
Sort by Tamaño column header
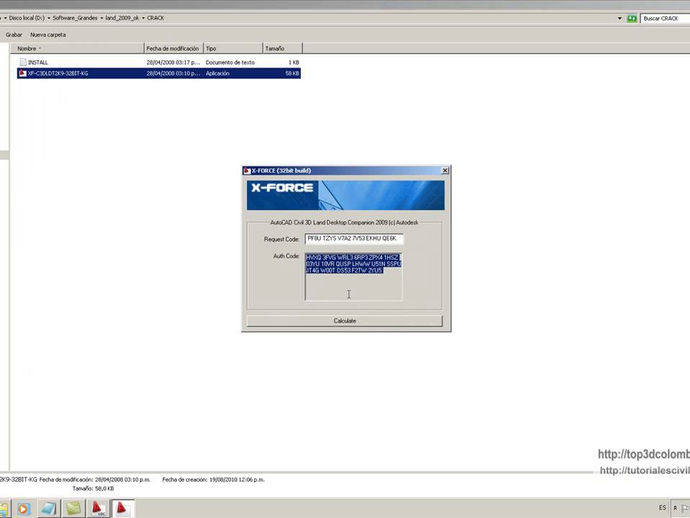(x=283, y=48)
